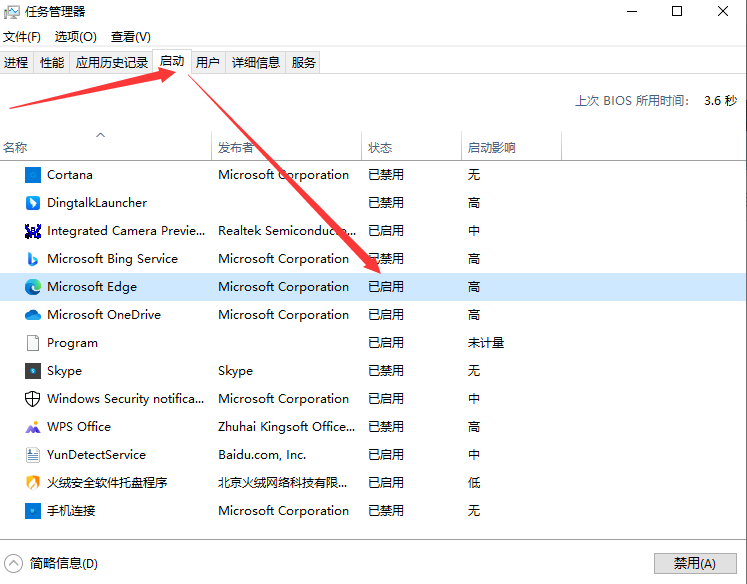Click the 手机连接 app icon
This screenshot has width=747, height=584.
33,511
